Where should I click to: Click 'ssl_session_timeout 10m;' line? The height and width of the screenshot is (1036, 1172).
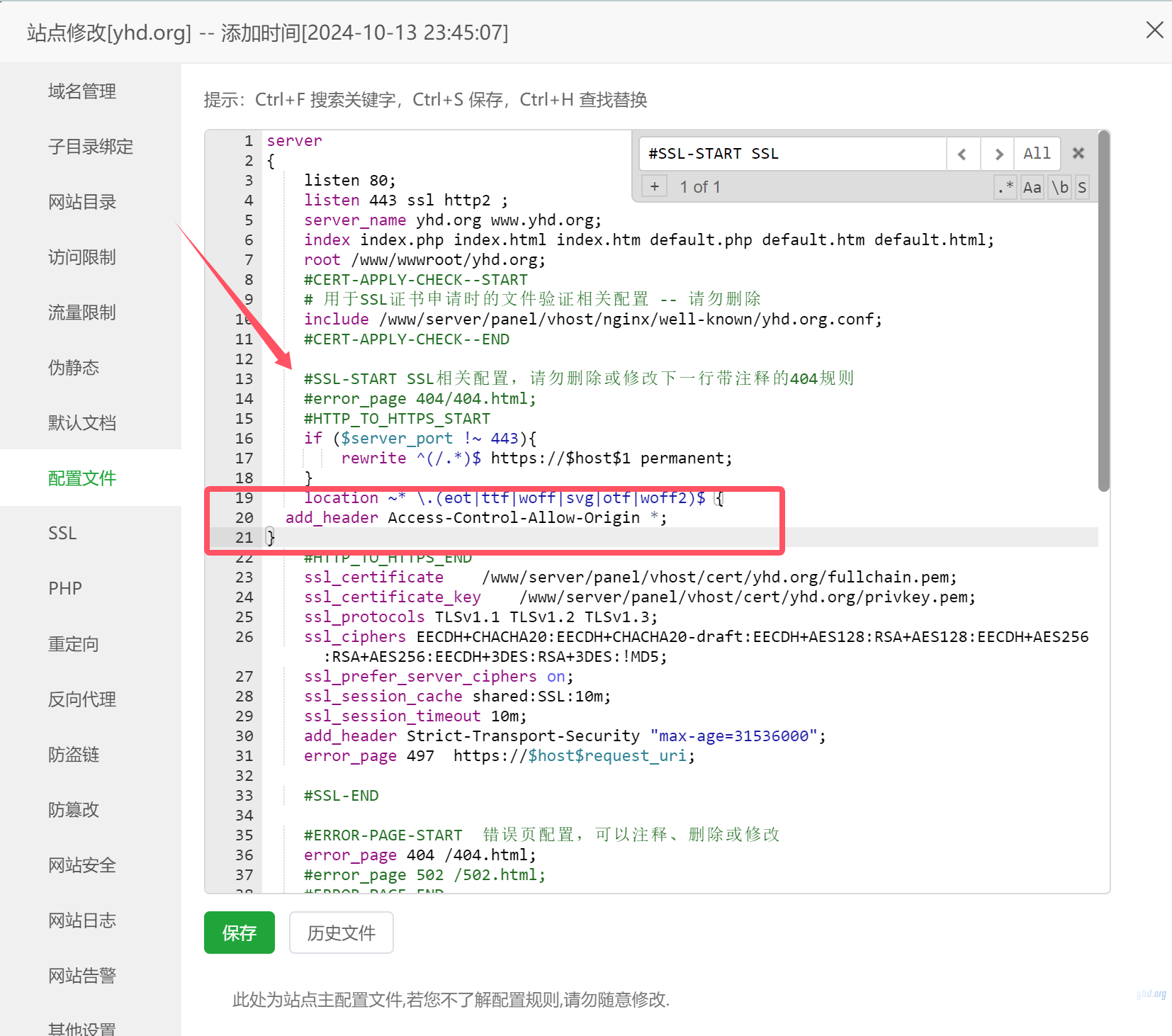tap(416, 716)
